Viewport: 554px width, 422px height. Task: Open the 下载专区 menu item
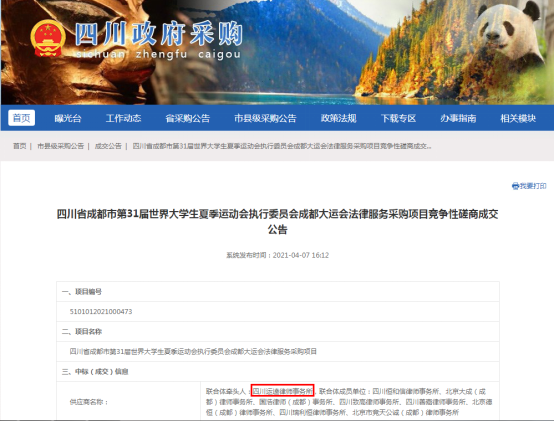[x=398, y=118]
